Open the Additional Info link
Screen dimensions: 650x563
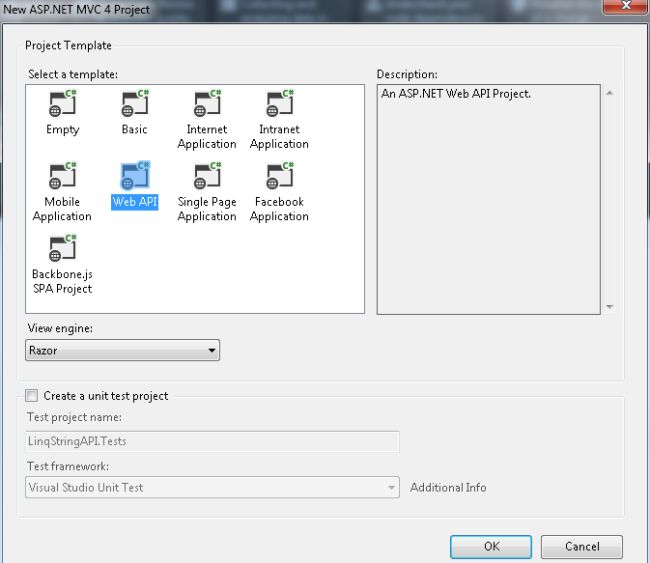point(448,488)
